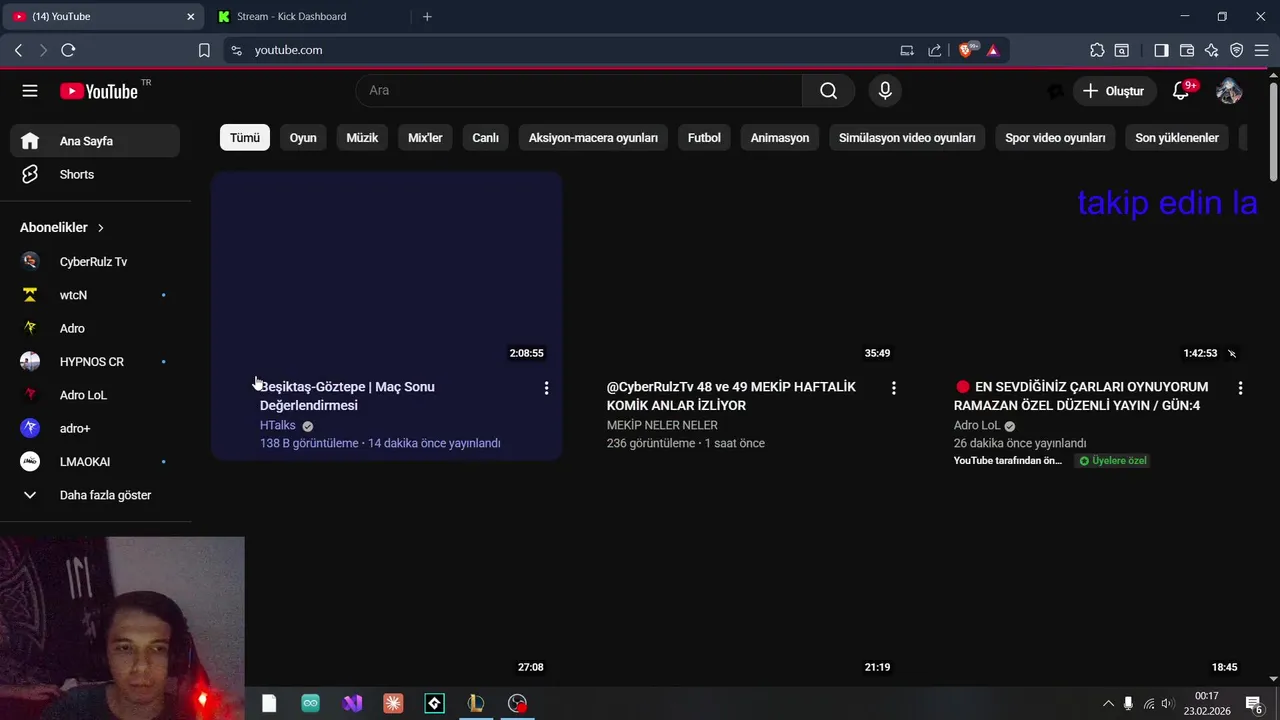
Task: Click the YouTube logo
Action: [99, 91]
